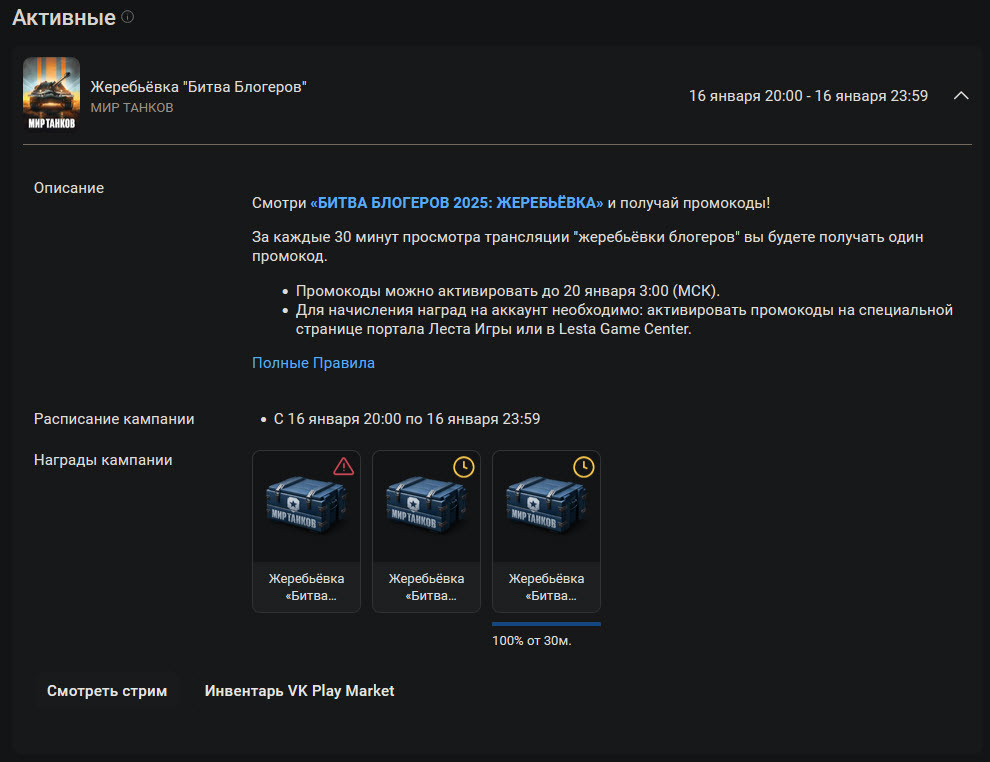990x762 pixels.
Task: Click the clock icon on the middle reward
Action: (463, 466)
